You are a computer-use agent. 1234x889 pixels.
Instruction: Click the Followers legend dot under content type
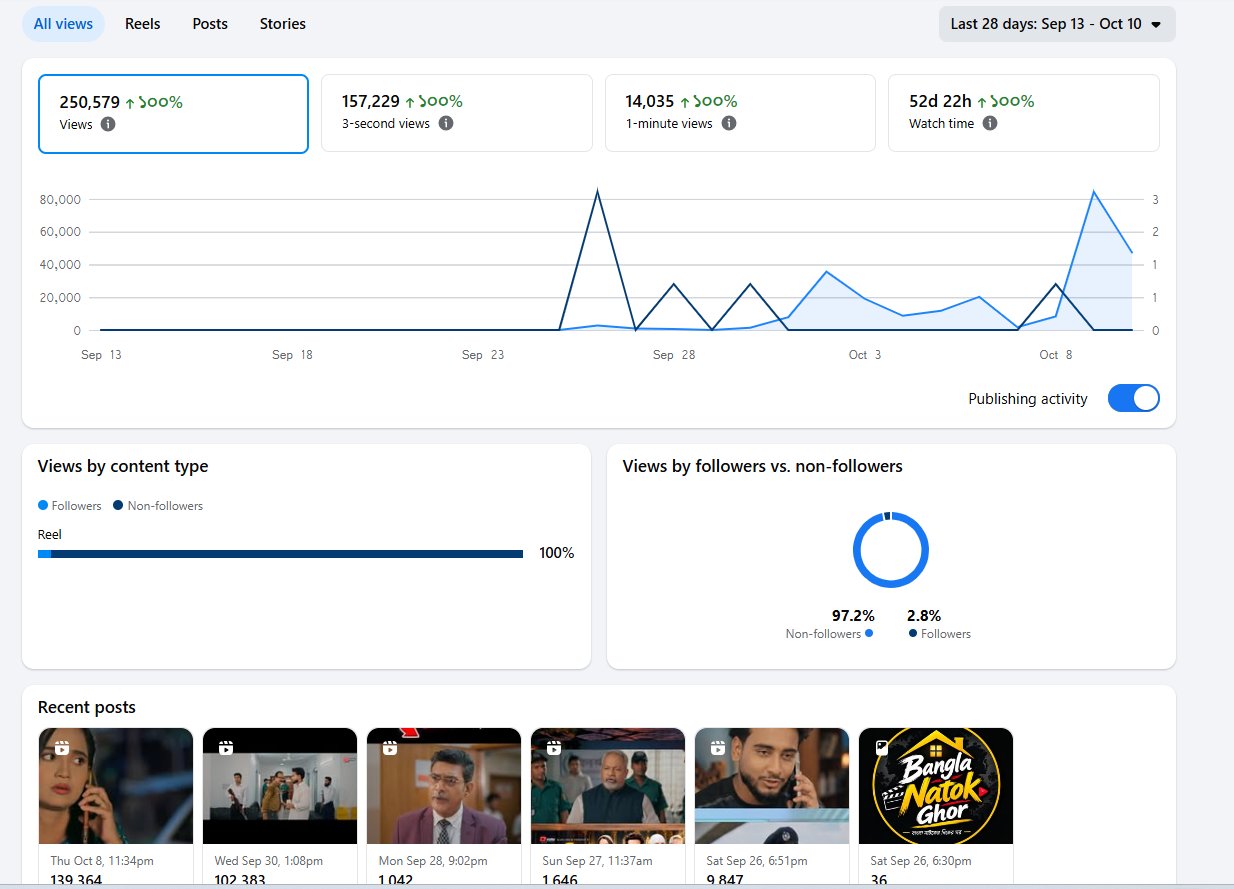click(x=43, y=505)
